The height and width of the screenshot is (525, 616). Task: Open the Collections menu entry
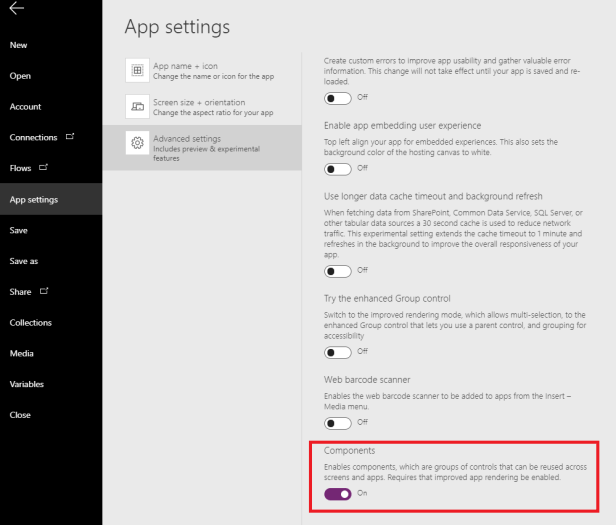pyautogui.click(x=30, y=323)
